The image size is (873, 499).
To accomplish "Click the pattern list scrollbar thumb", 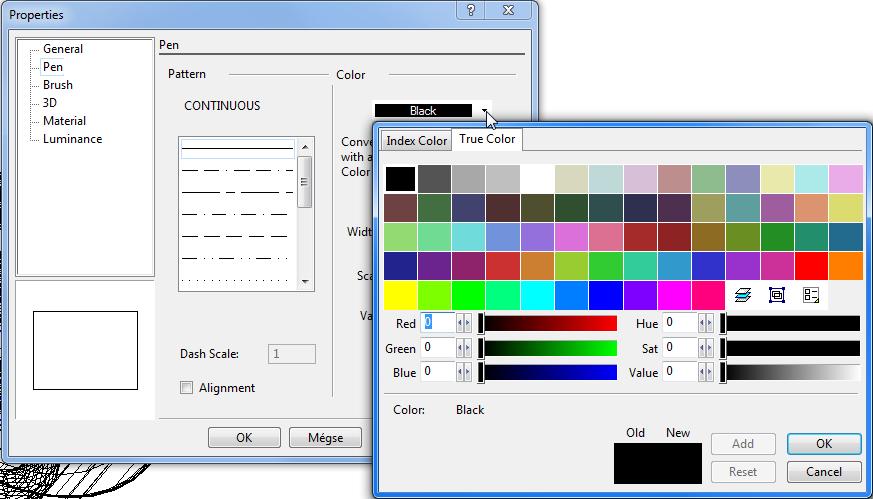I will click(305, 182).
